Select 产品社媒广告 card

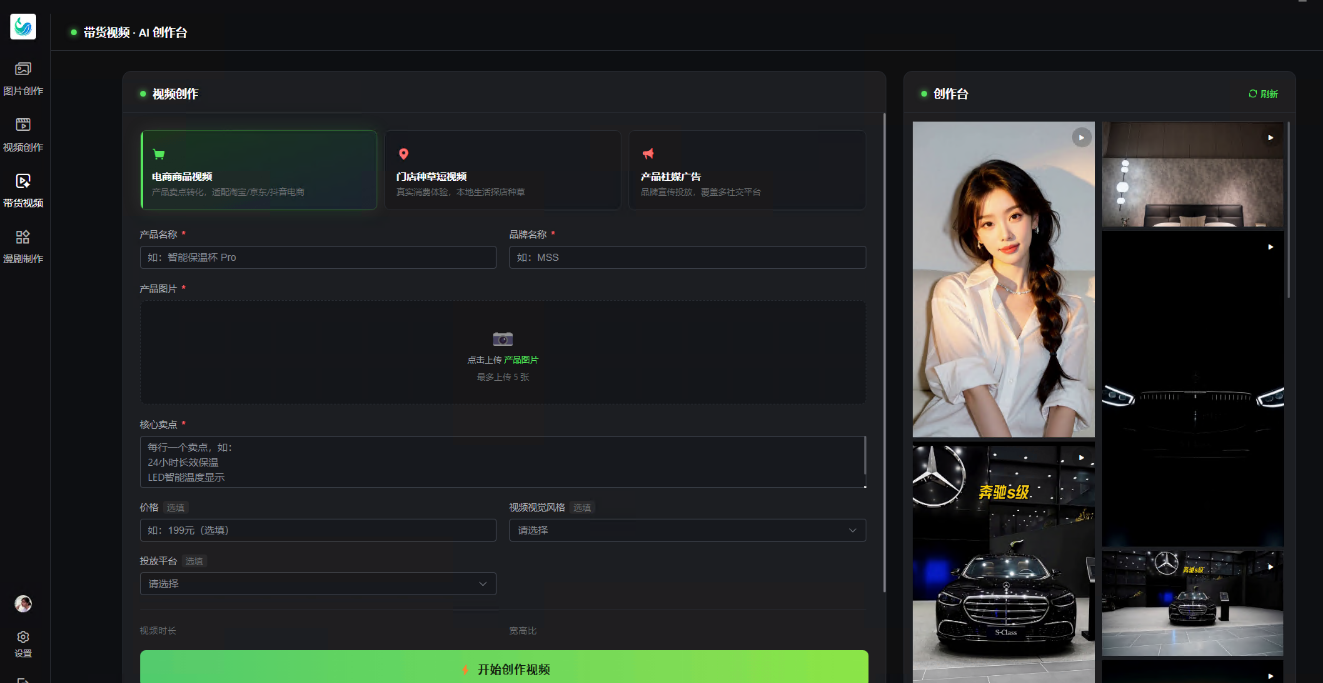point(748,170)
